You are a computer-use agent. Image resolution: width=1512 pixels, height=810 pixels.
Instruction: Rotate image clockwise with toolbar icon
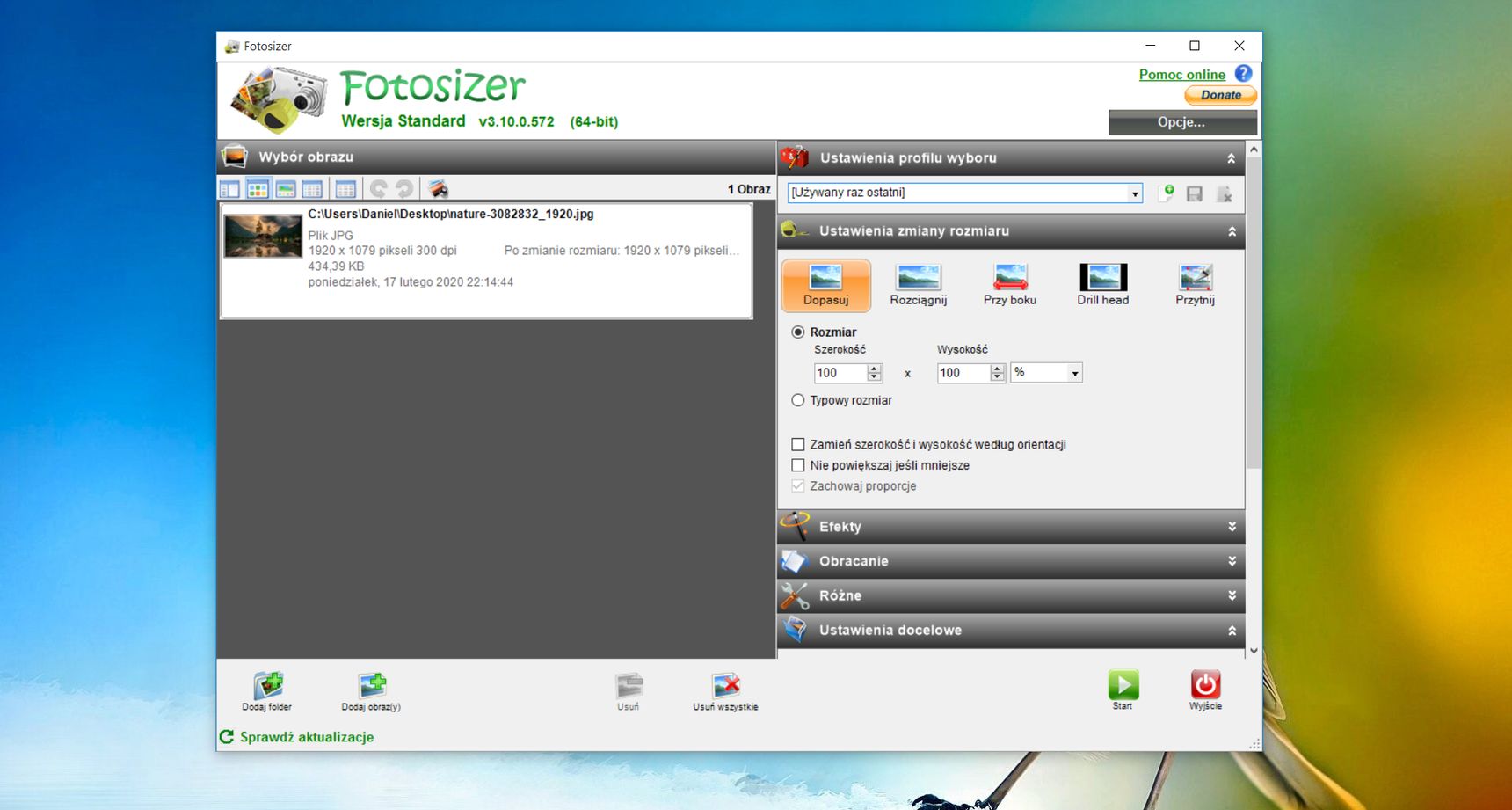tap(404, 189)
